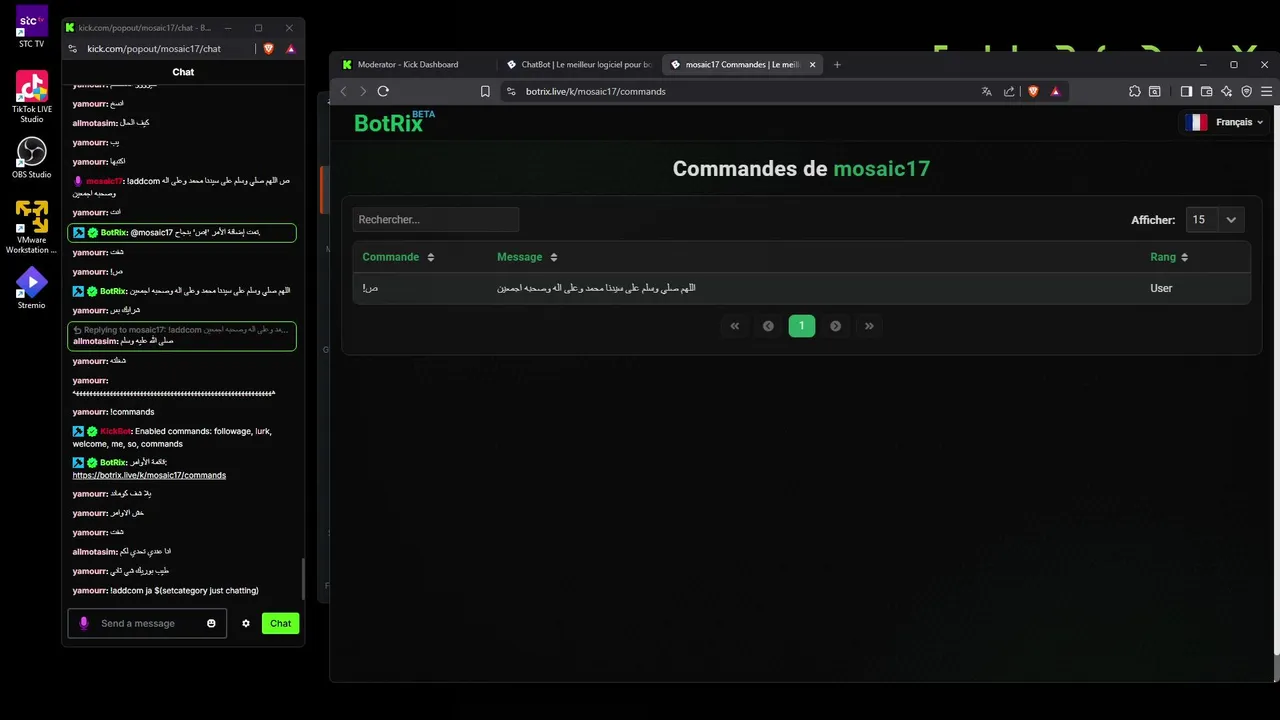The image size is (1280, 720).
Task: Focus the Rechercher search field
Action: pyautogui.click(x=435, y=220)
